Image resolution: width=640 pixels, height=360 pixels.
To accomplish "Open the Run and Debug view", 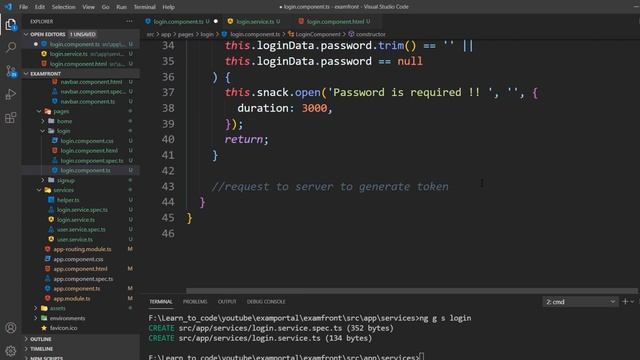I will point(11,95).
